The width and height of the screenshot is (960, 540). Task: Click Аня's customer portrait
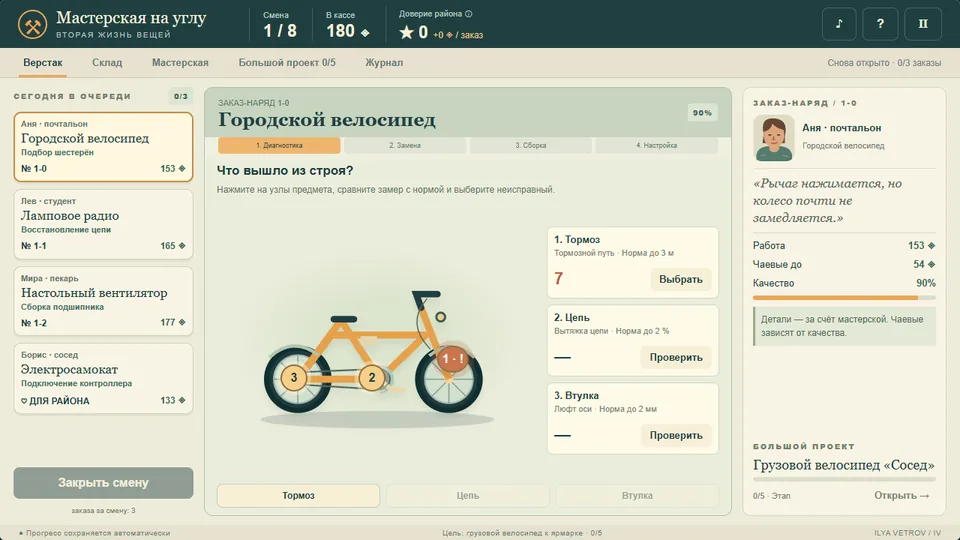tap(774, 138)
